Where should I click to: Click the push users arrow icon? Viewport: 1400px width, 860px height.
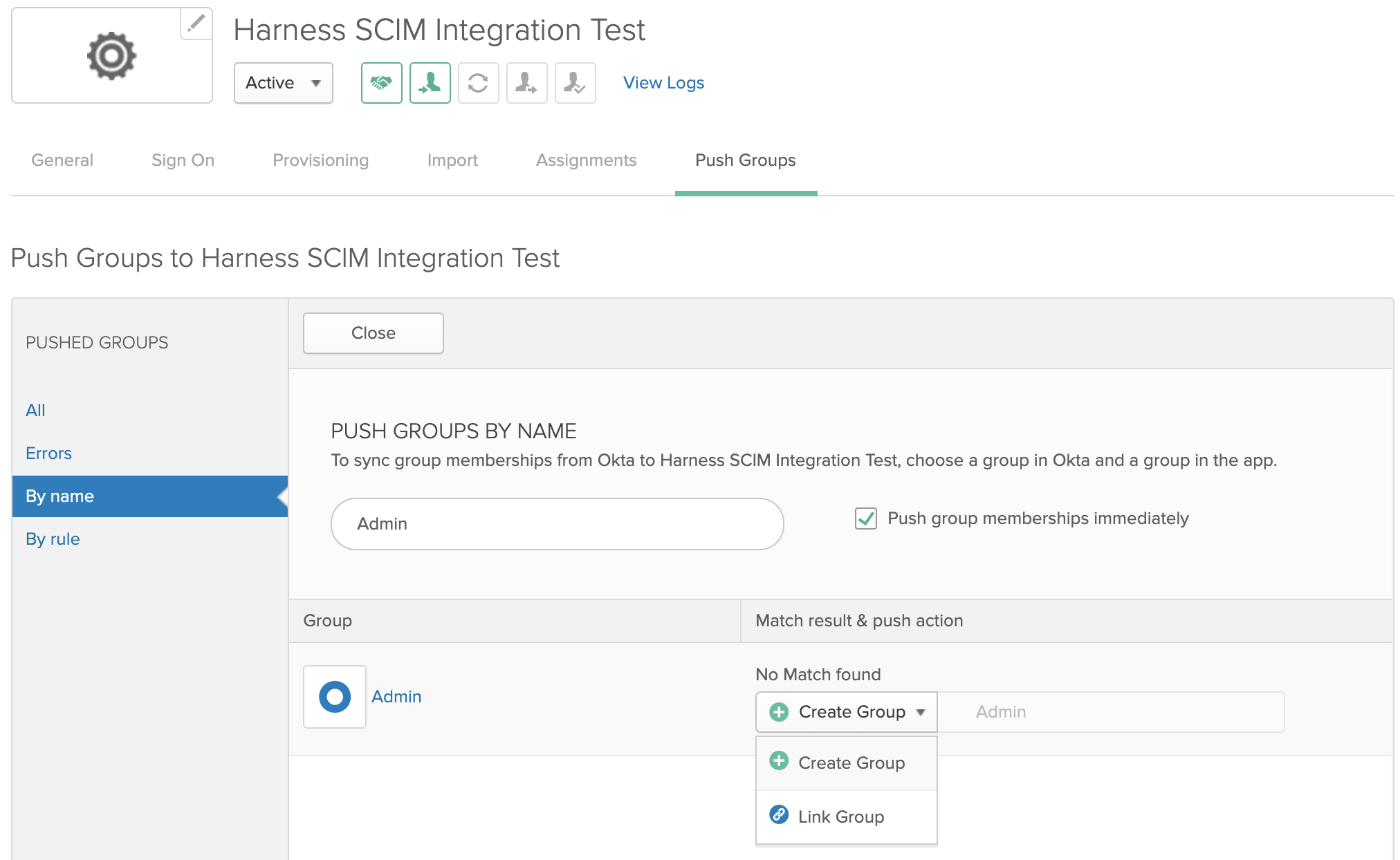click(527, 83)
